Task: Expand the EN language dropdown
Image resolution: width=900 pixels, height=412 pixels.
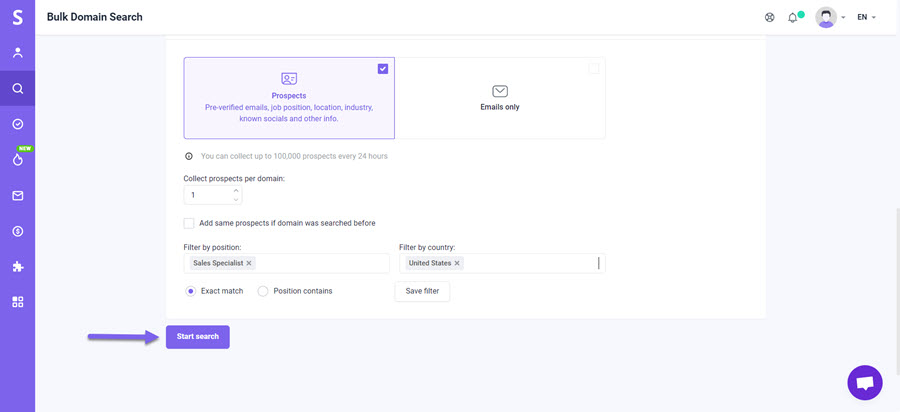Action: (x=866, y=17)
